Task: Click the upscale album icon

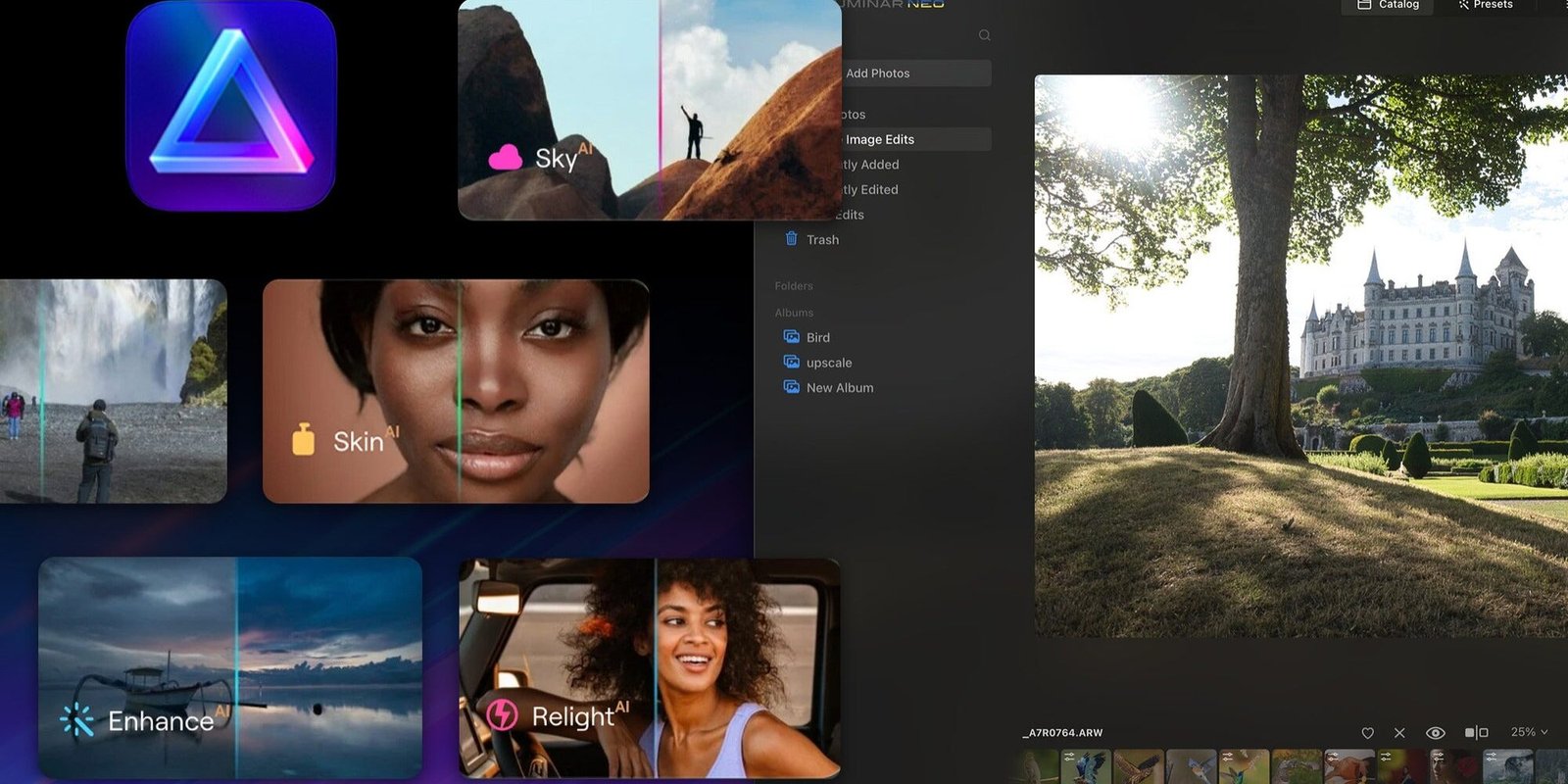Action: coord(792,363)
